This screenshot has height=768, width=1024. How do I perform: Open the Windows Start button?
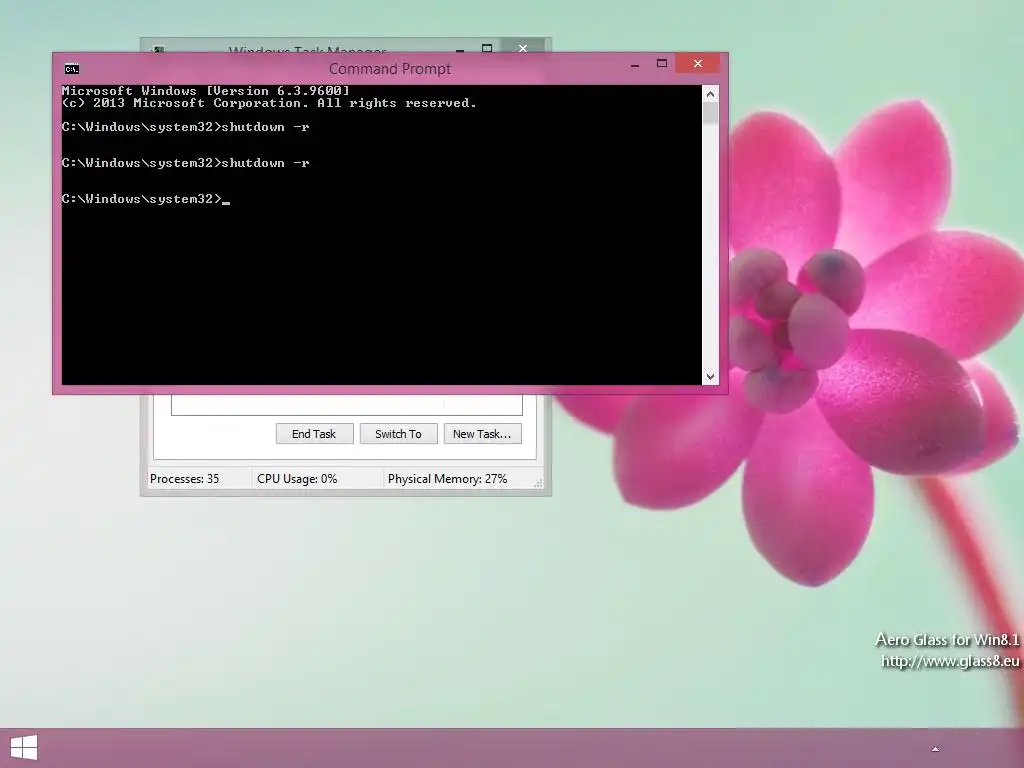click(x=24, y=748)
